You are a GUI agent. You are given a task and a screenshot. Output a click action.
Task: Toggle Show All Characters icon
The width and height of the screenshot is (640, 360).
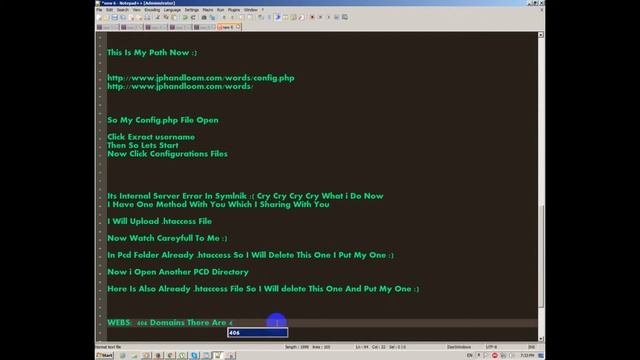(269, 17)
